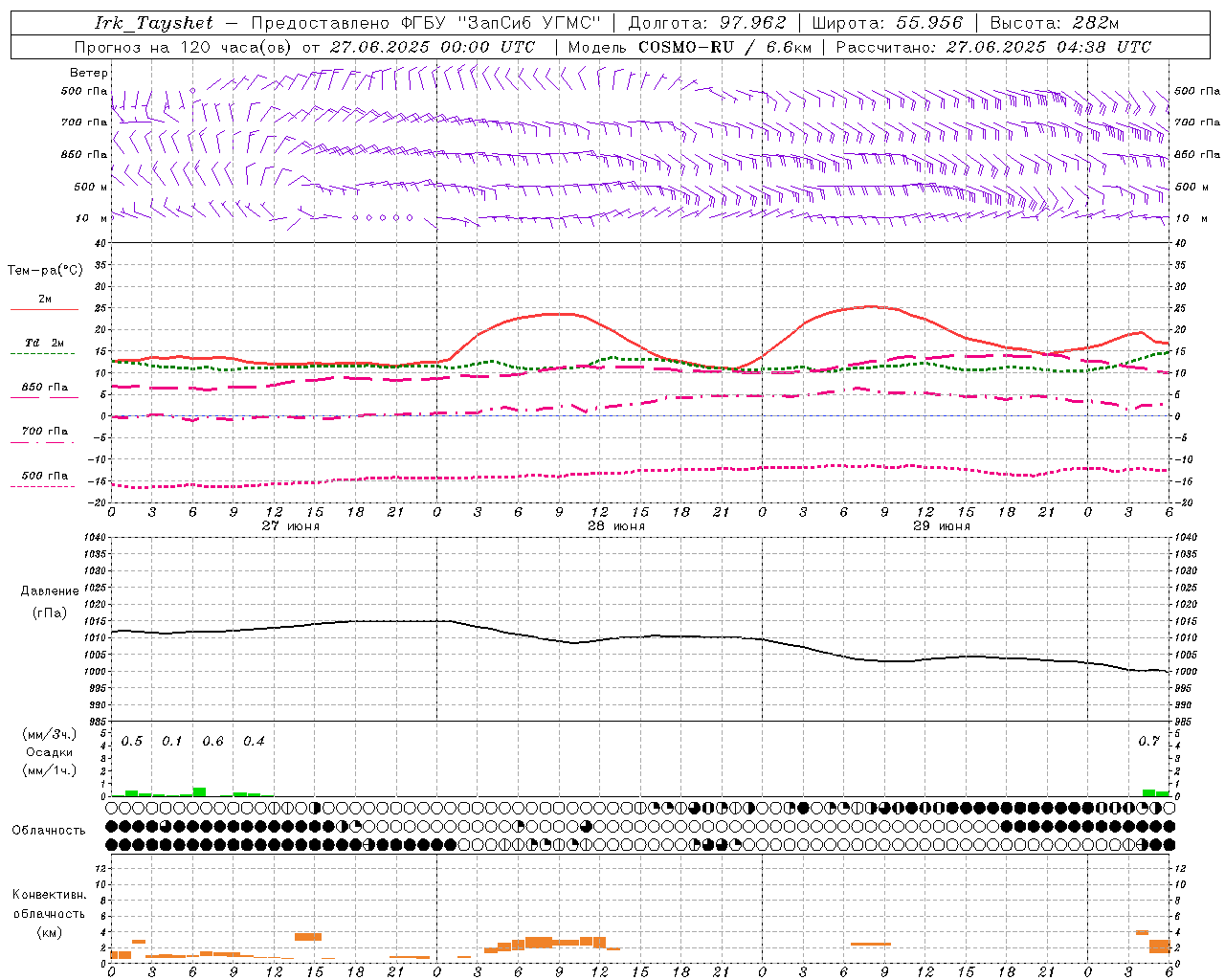
Task: Click the "(мм/1ч.)" precipitation unit label
Action: (x=50, y=769)
